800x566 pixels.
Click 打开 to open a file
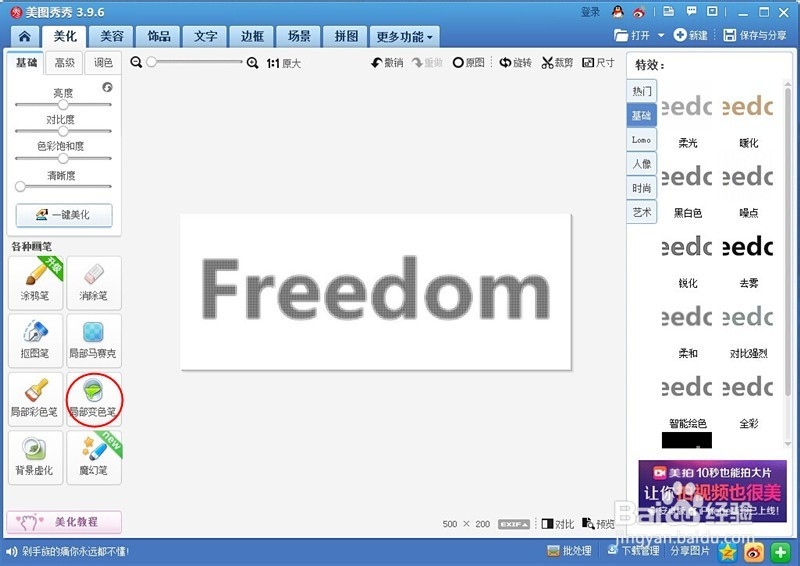click(x=633, y=35)
